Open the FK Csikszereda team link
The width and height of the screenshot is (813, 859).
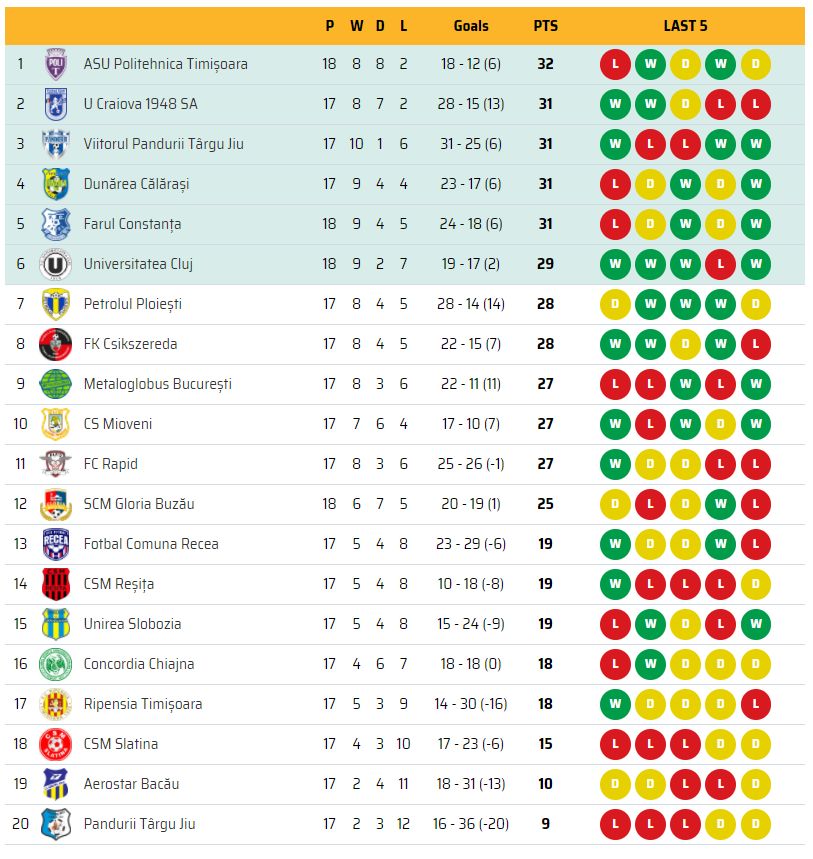[130, 344]
